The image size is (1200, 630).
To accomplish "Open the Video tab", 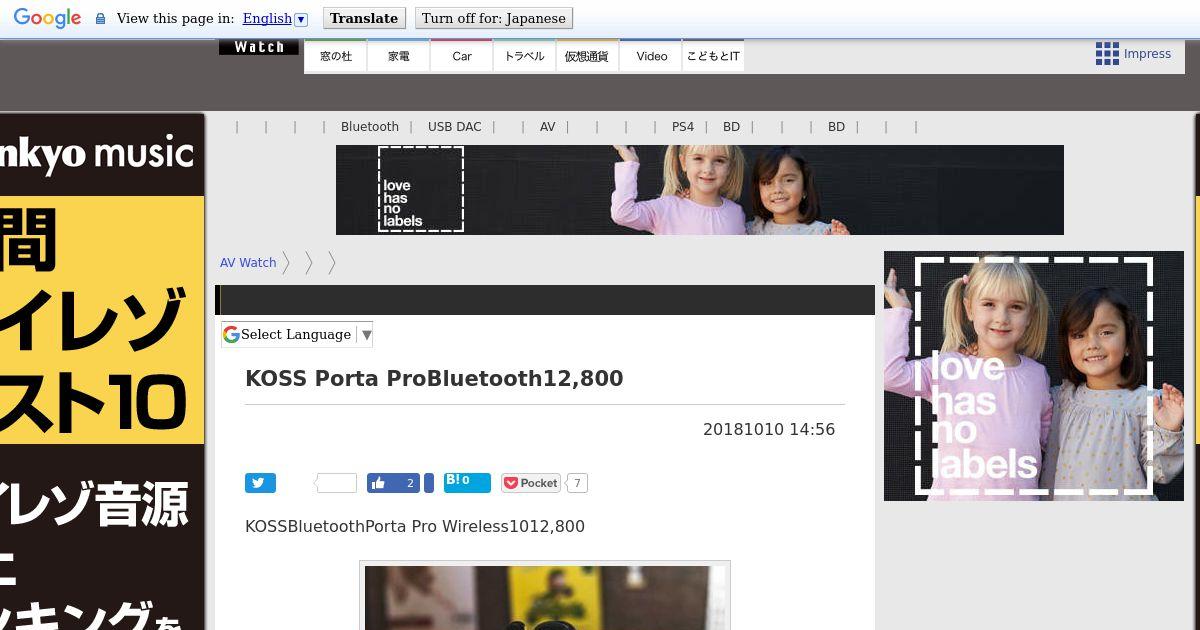I will click(x=651, y=56).
